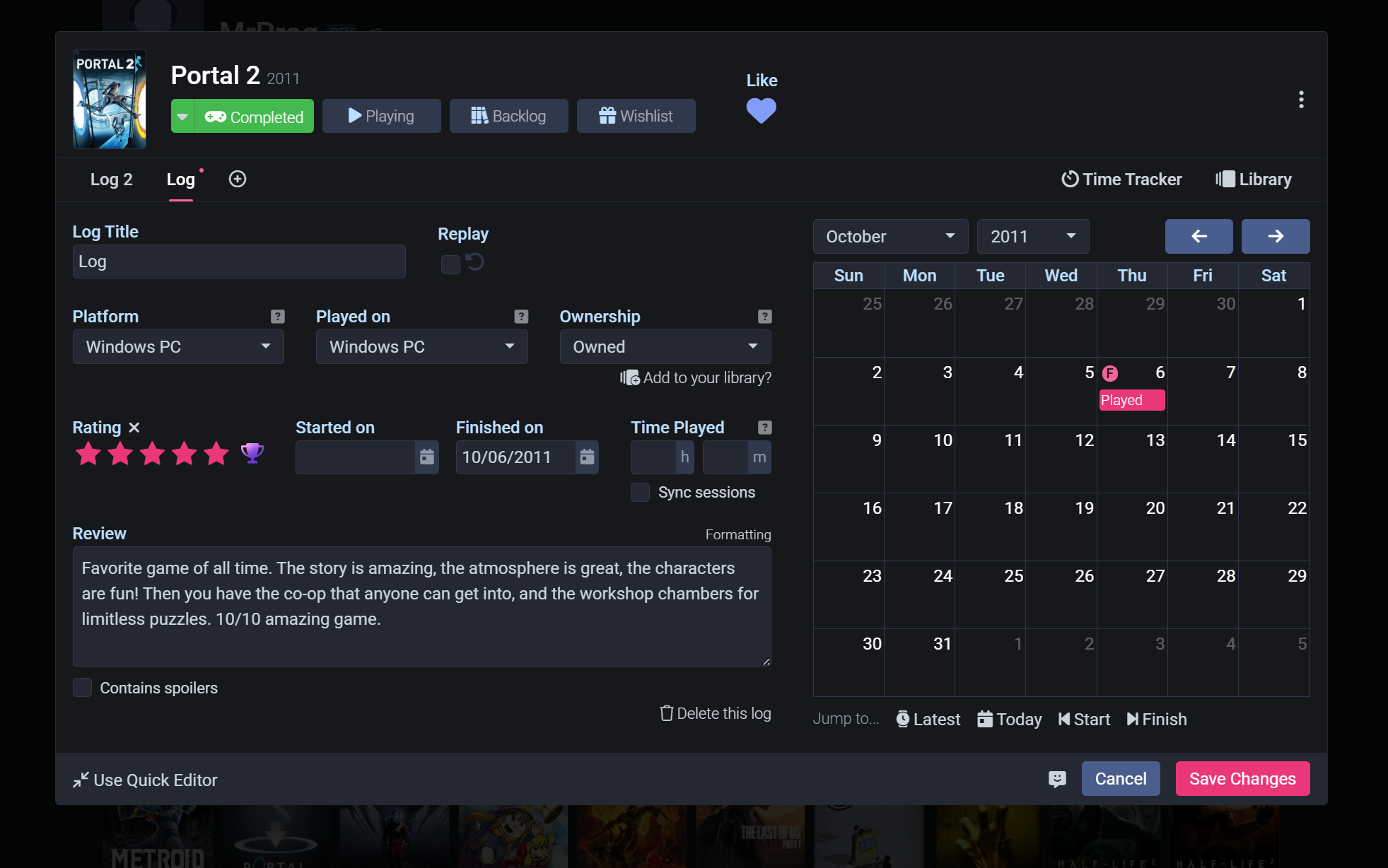Screen dimensions: 1388x868
Task: Set rating to three stars
Action: pos(152,453)
